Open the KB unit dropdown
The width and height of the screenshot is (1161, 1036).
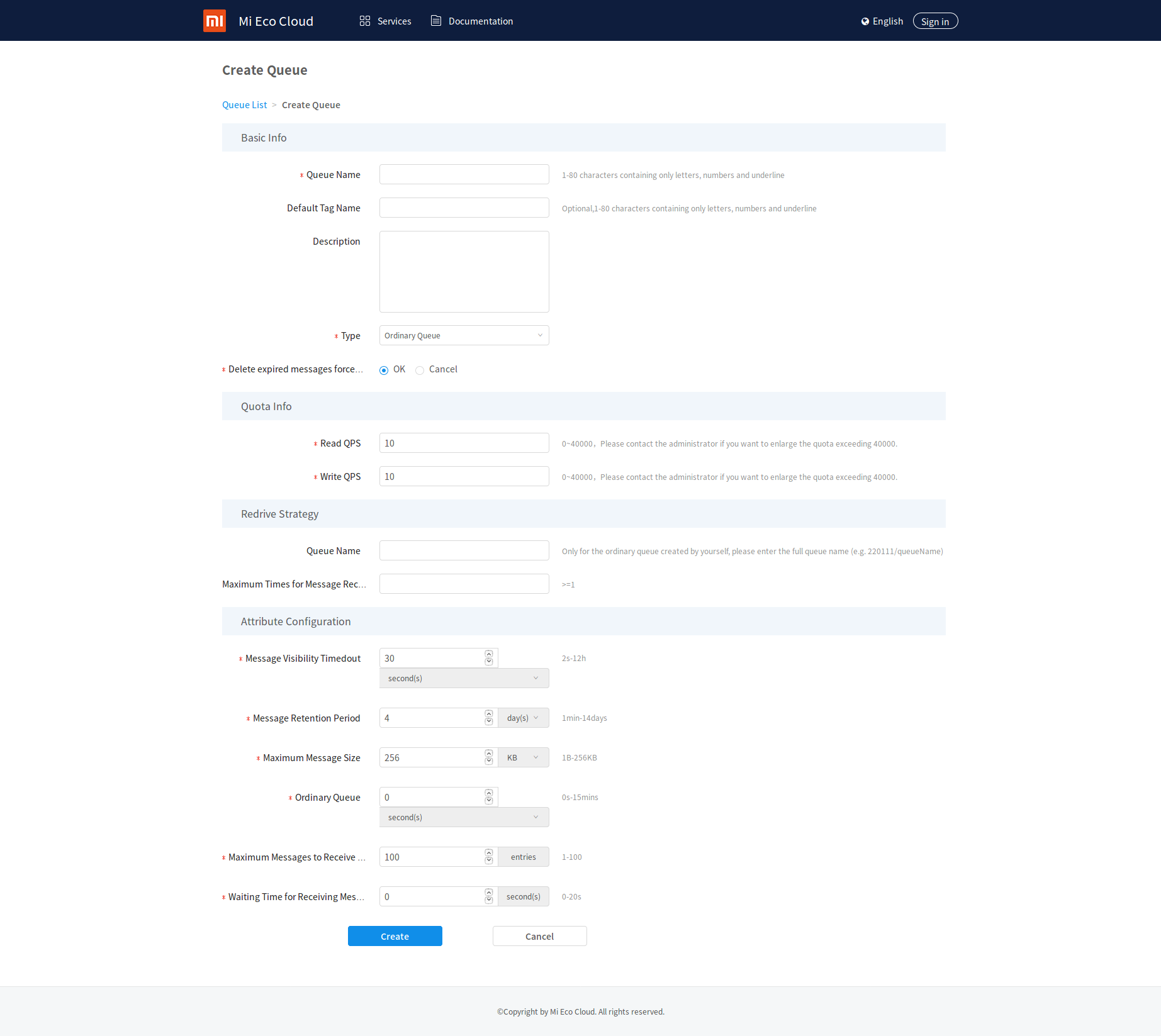524,757
